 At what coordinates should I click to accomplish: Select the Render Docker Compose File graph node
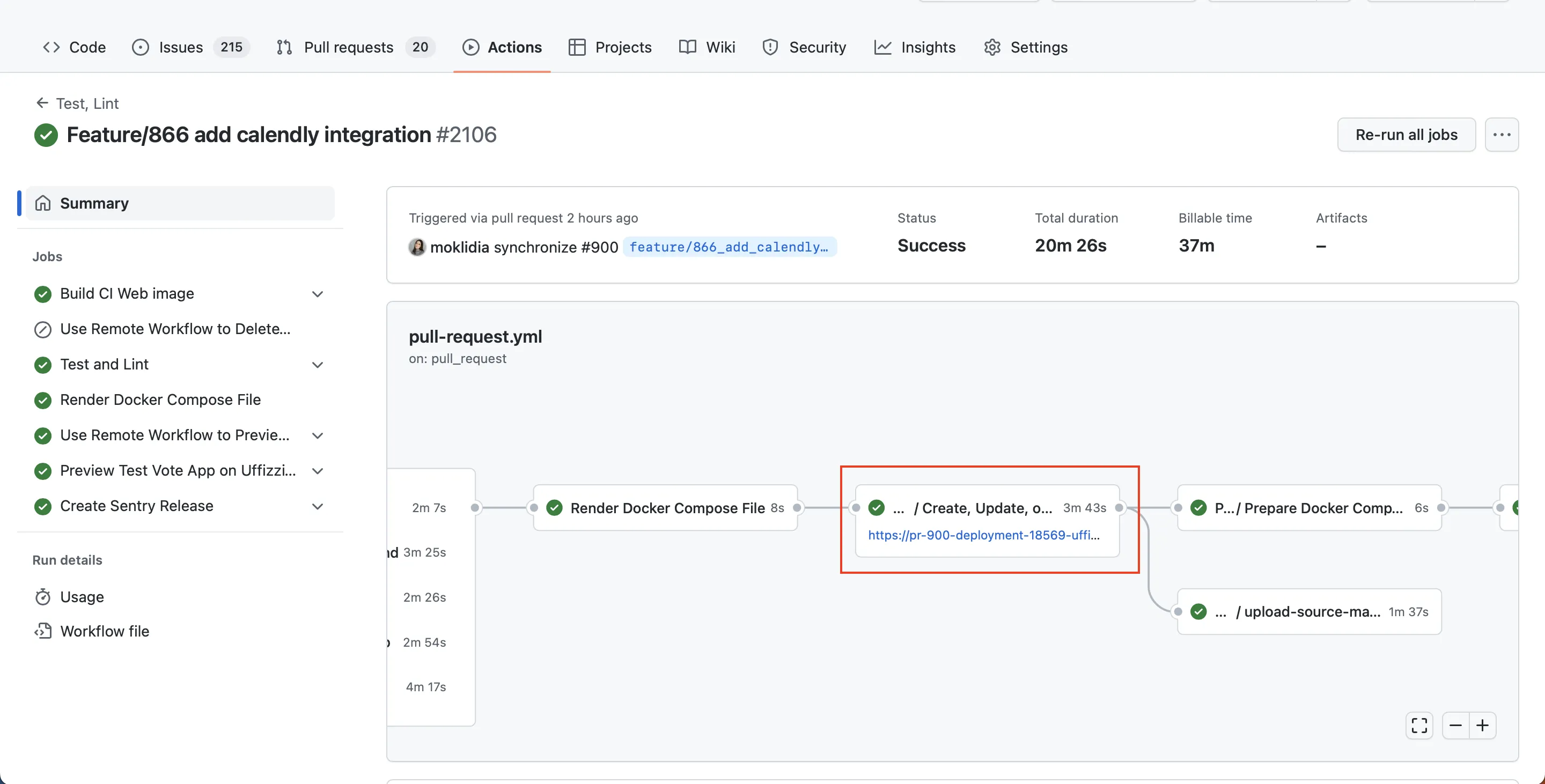[666, 508]
